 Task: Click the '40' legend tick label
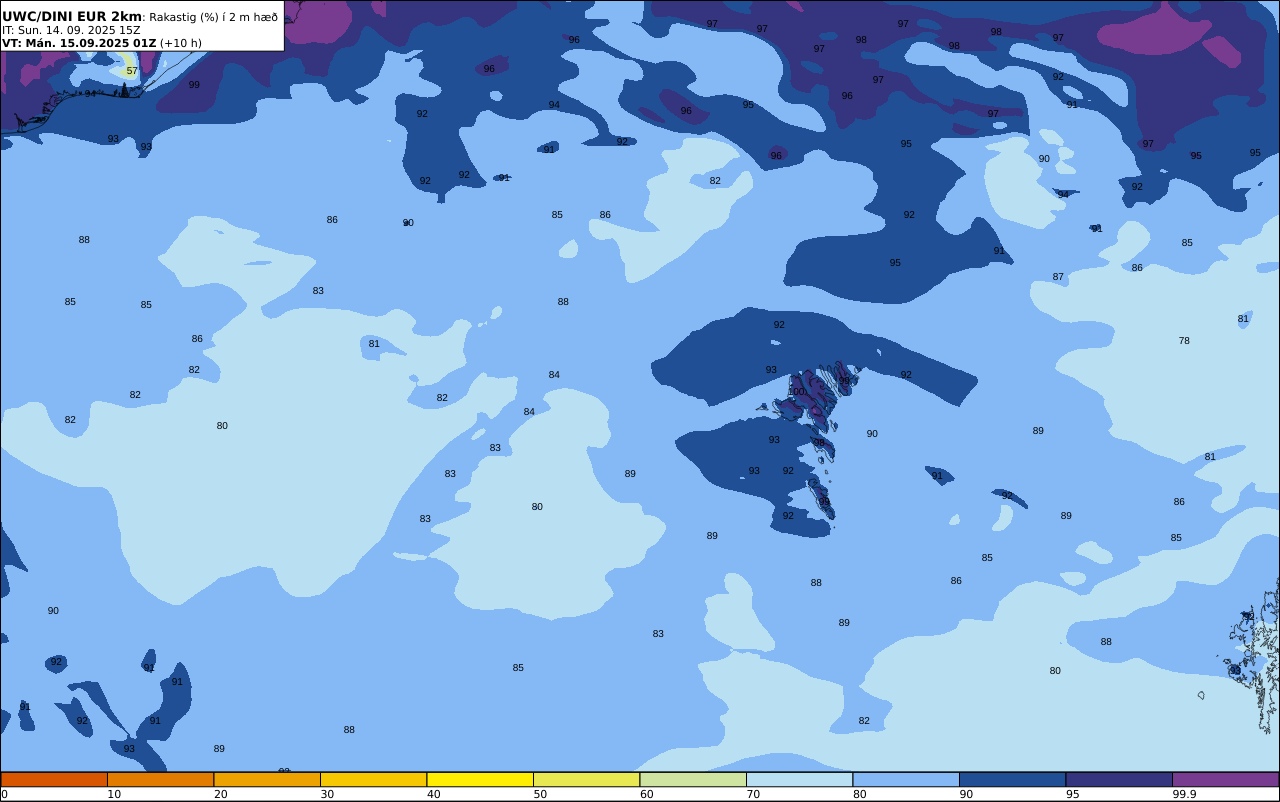[434, 794]
